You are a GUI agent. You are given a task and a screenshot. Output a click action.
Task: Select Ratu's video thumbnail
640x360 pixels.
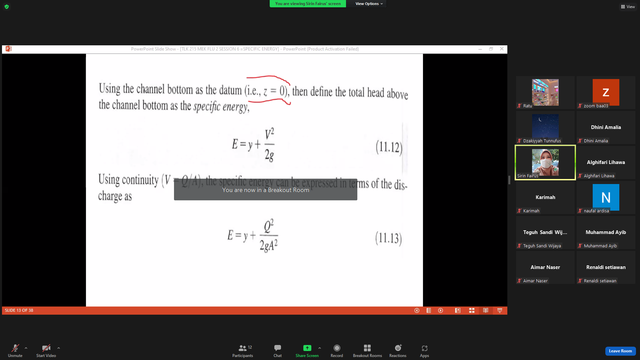pyautogui.click(x=545, y=92)
